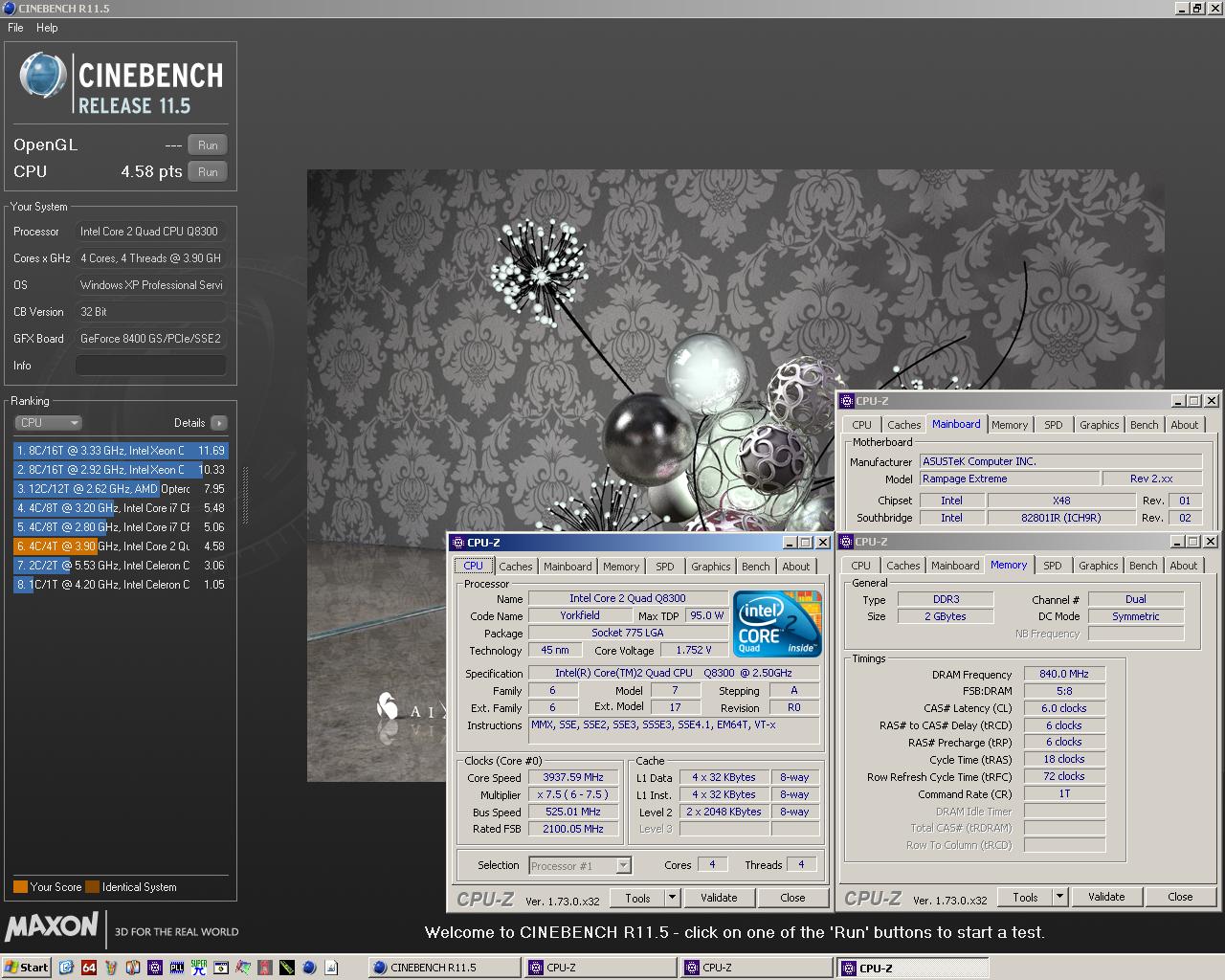Open Tools dropdown arrow in Memory window
1225x980 pixels.
1059,897
